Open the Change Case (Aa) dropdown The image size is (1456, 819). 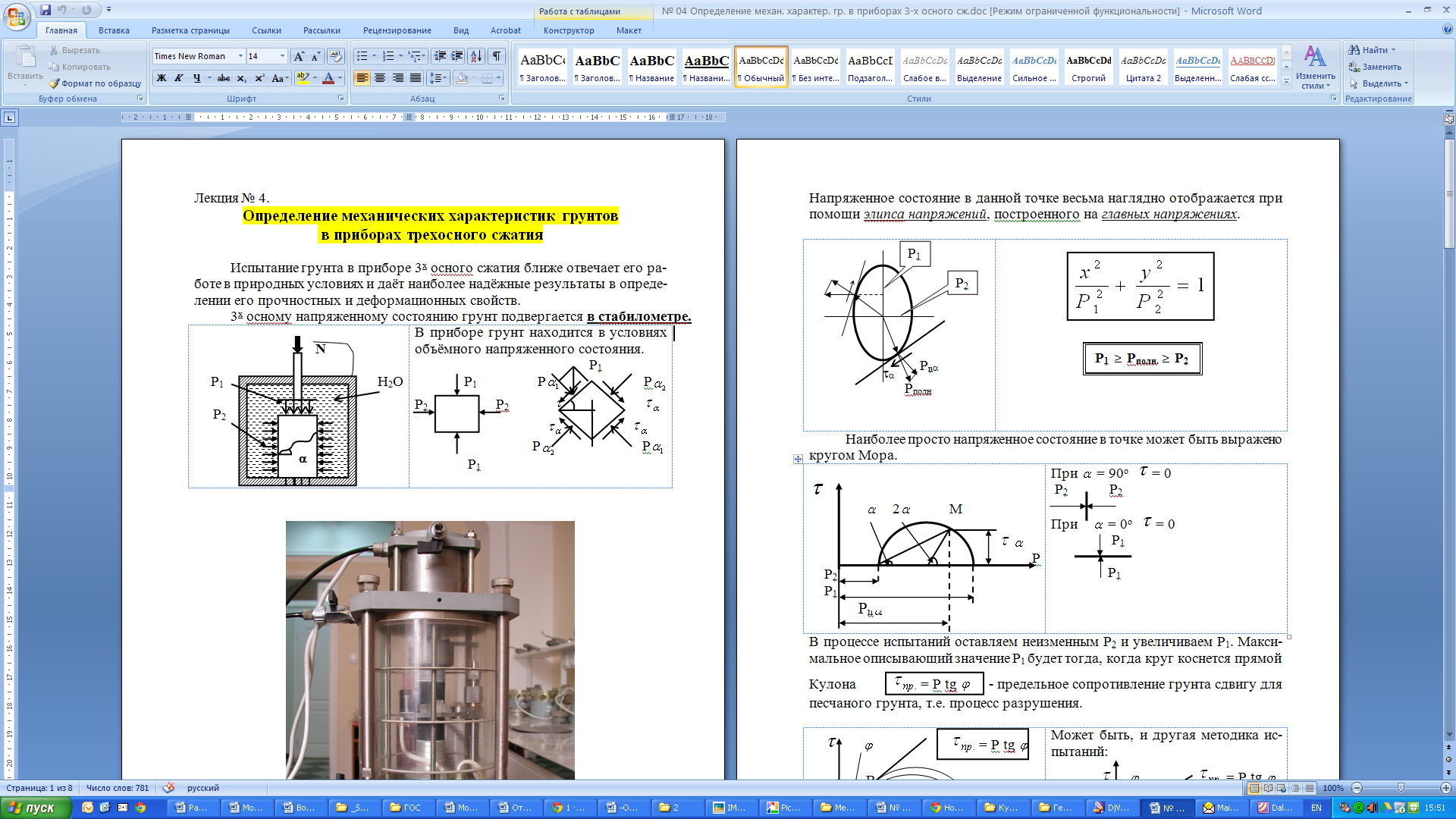tap(280, 78)
